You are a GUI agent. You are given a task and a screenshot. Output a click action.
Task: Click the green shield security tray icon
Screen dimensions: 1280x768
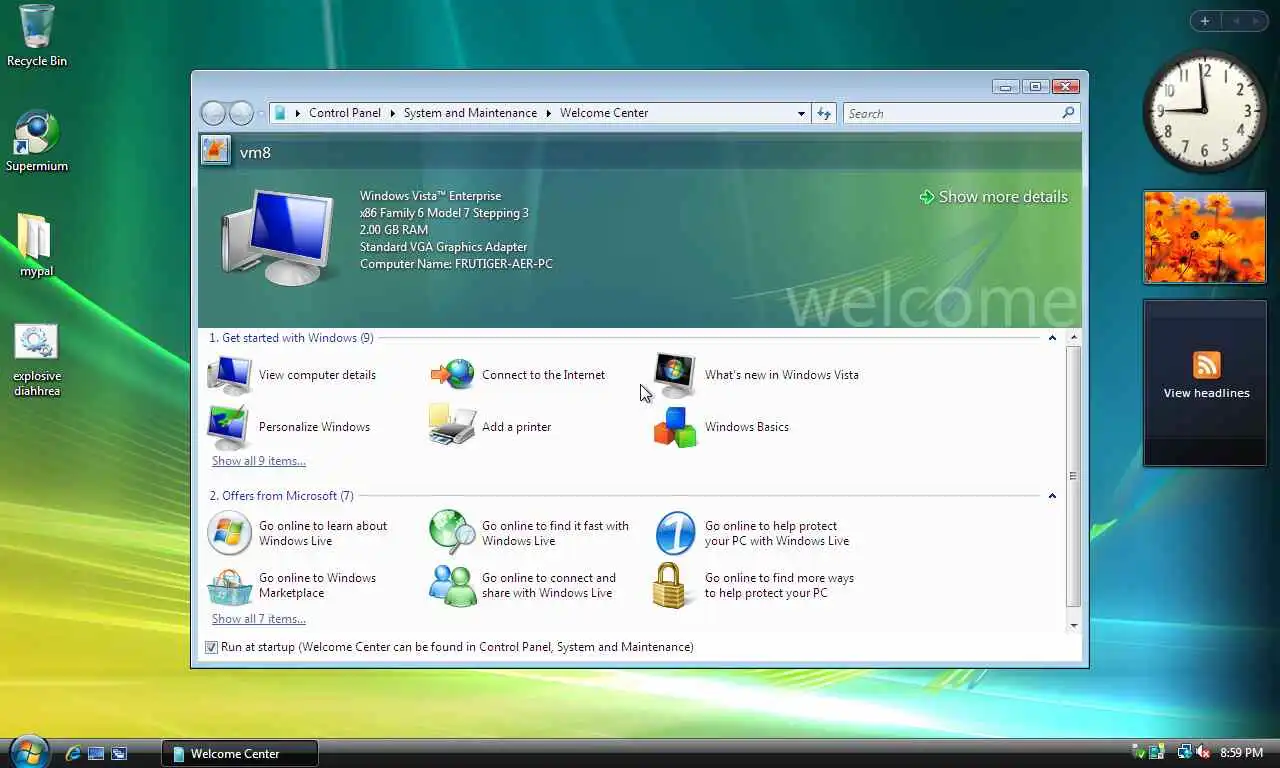(1139, 752)
